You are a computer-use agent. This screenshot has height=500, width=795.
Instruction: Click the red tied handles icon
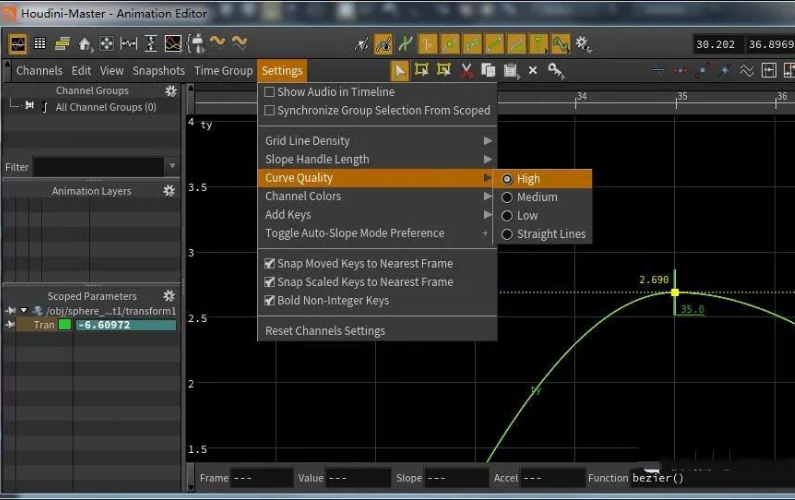click(680, 70)
